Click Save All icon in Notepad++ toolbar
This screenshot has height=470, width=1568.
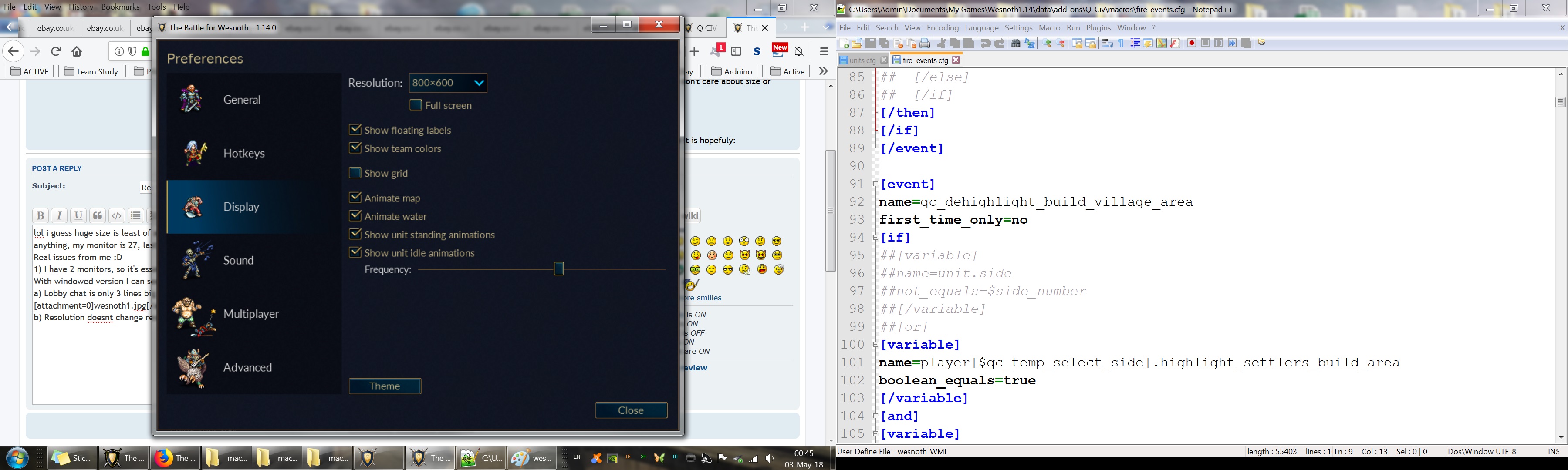885,43
